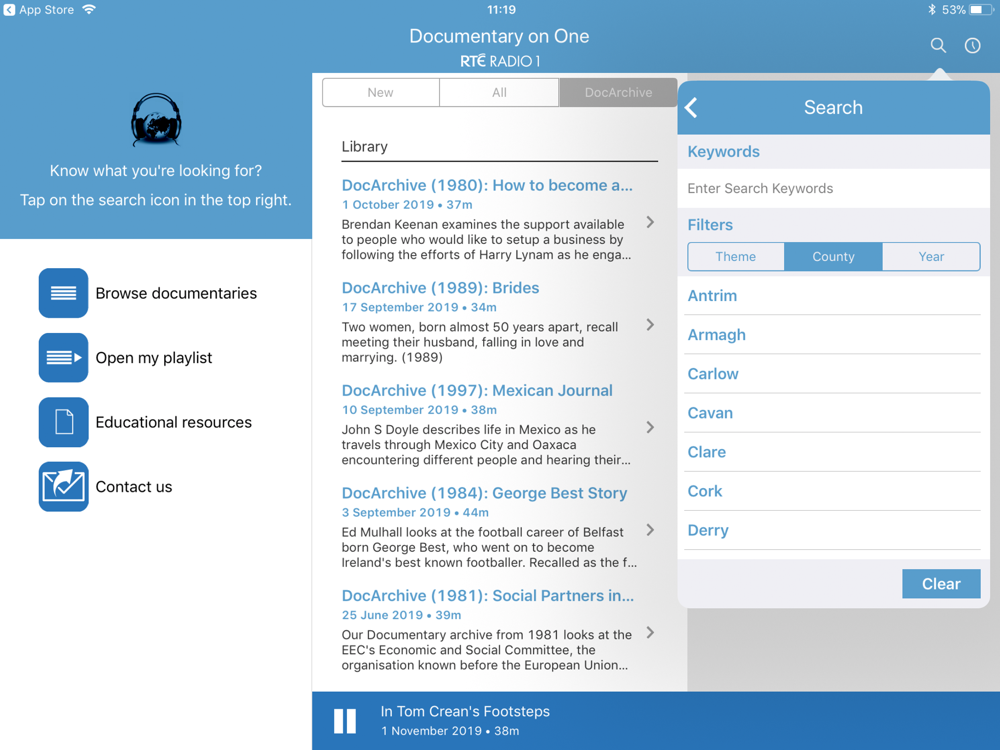Tap the Two women, born almost 50 years description
This screenshot has height=750, width=1000.
click(480, 342)
